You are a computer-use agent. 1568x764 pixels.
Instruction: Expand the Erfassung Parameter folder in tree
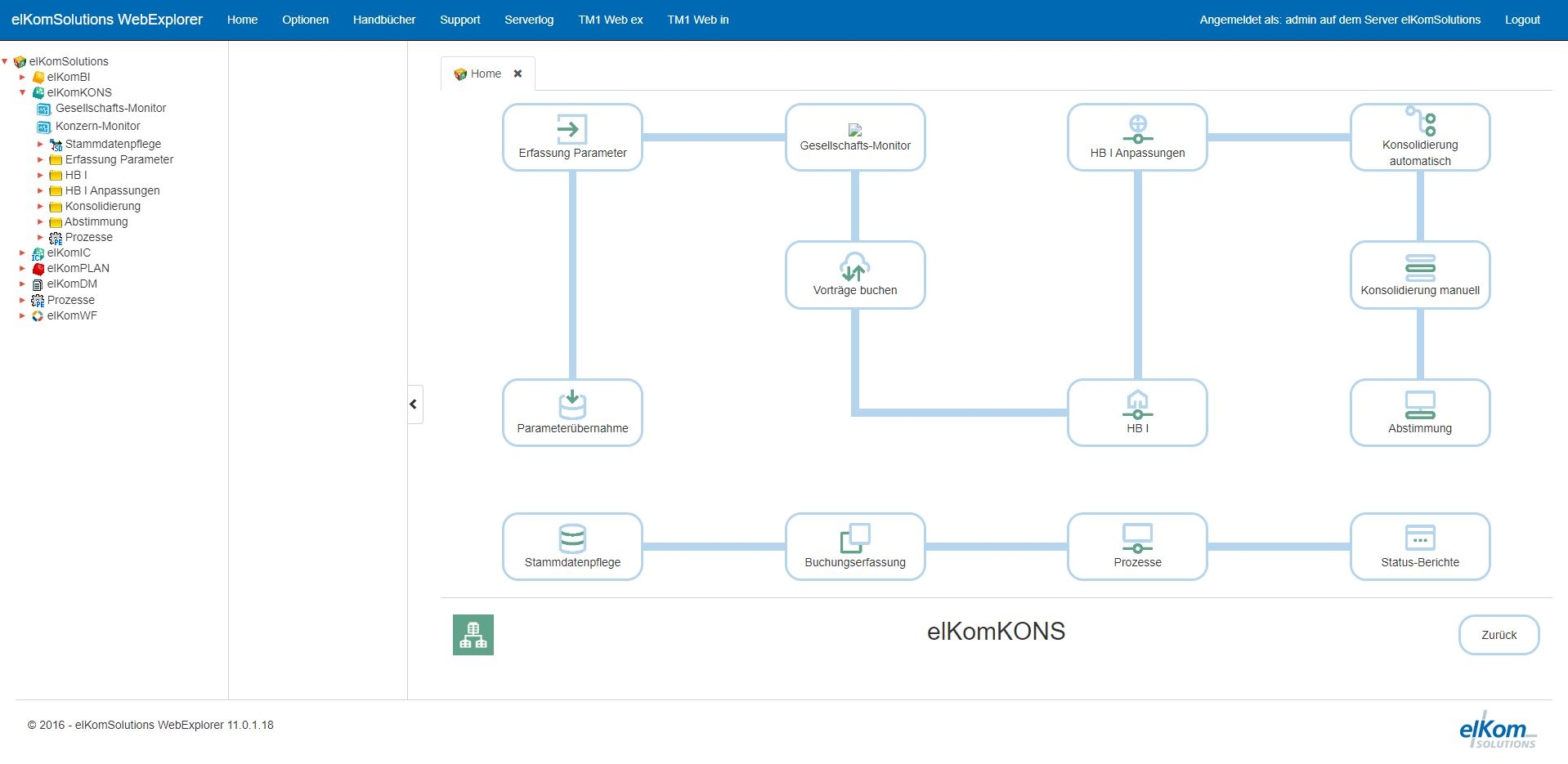click(x=40, y=159)
